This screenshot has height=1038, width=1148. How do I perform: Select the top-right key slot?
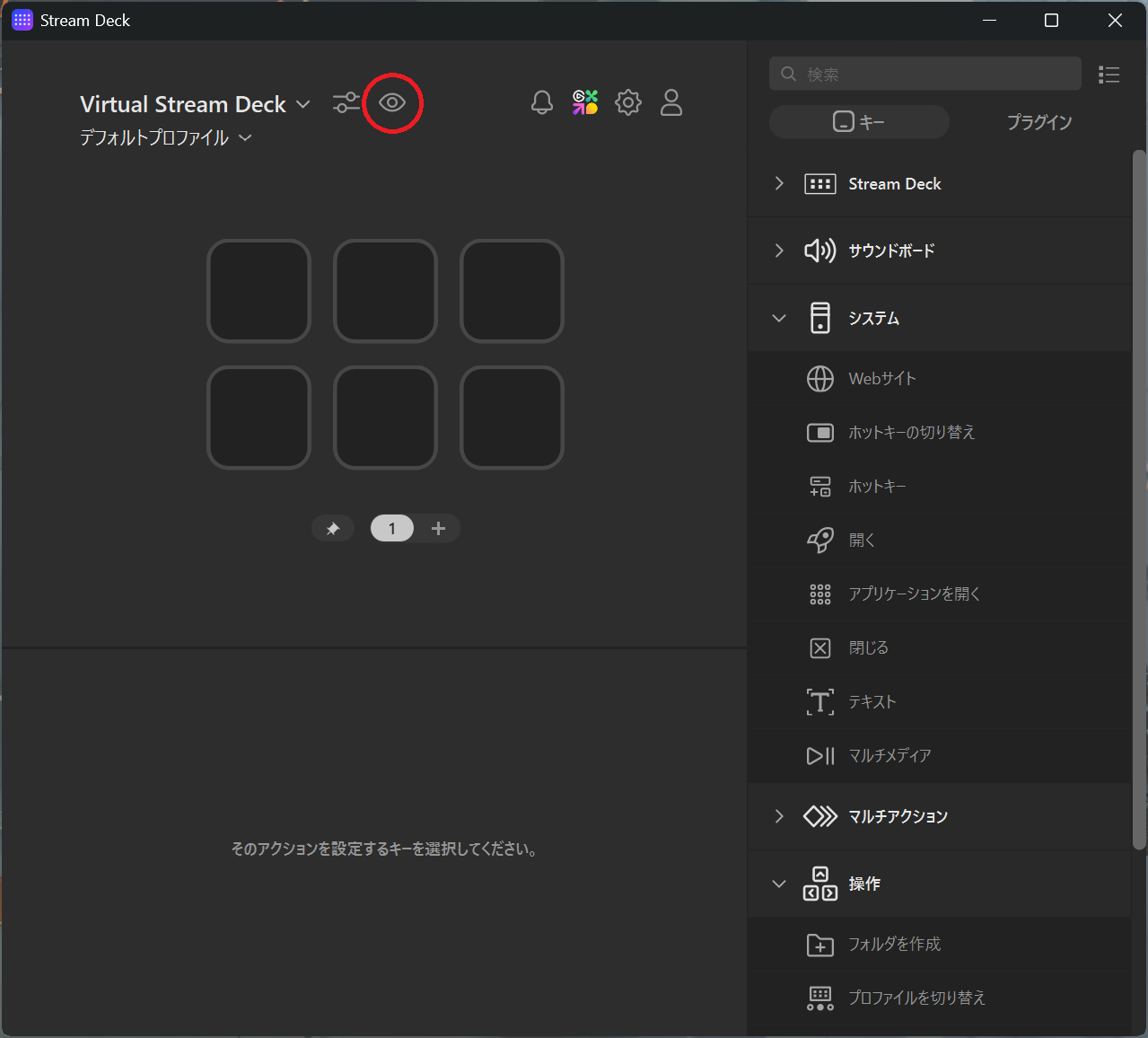512,291
